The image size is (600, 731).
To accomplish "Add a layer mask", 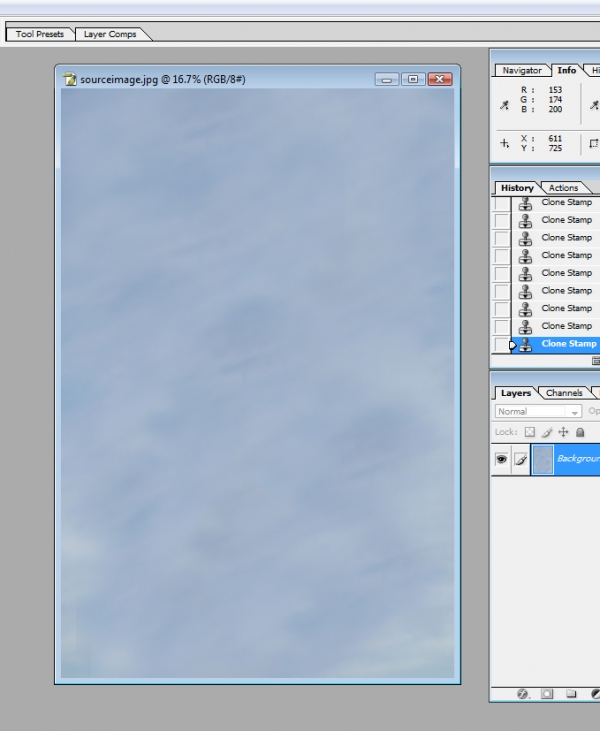I will 547,694.
